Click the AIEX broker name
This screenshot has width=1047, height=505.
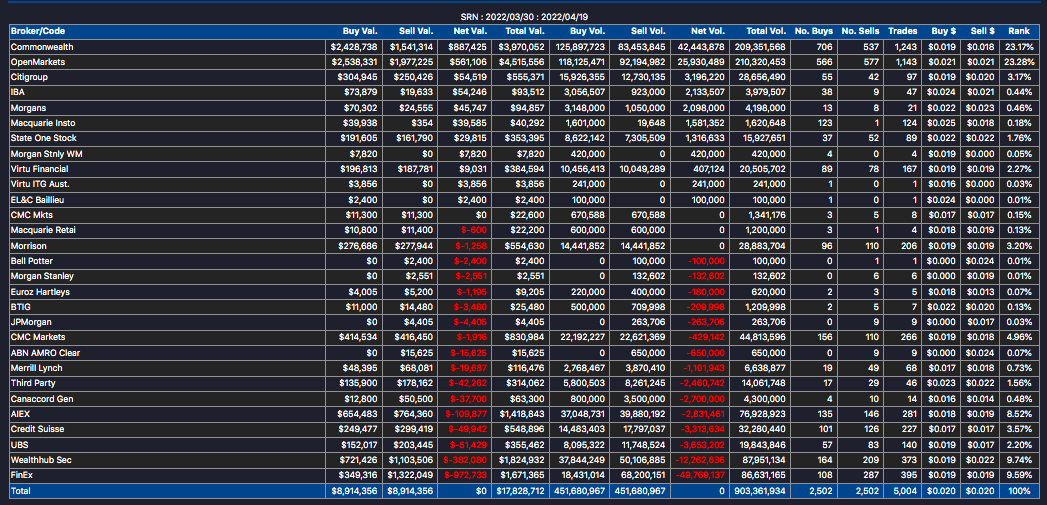coord(21,414)
